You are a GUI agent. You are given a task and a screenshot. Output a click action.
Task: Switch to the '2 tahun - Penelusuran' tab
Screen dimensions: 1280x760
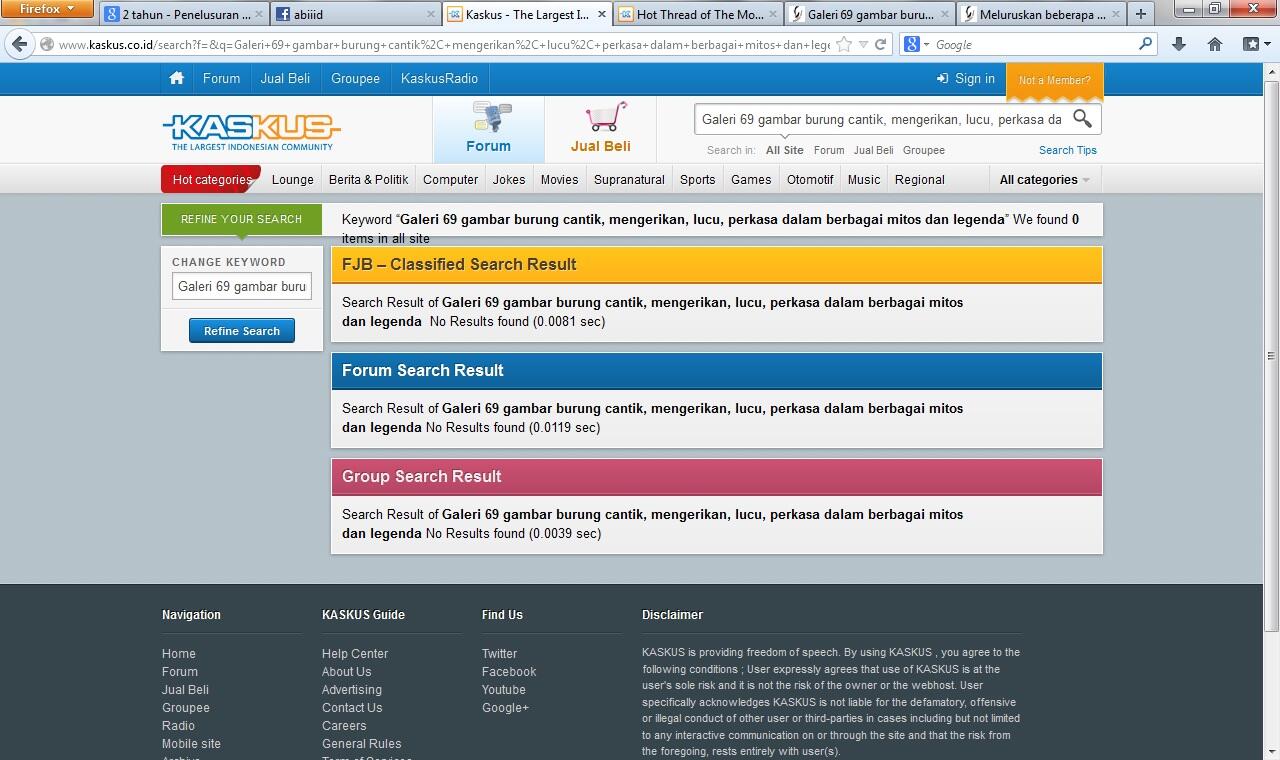[x=185, y=15]
